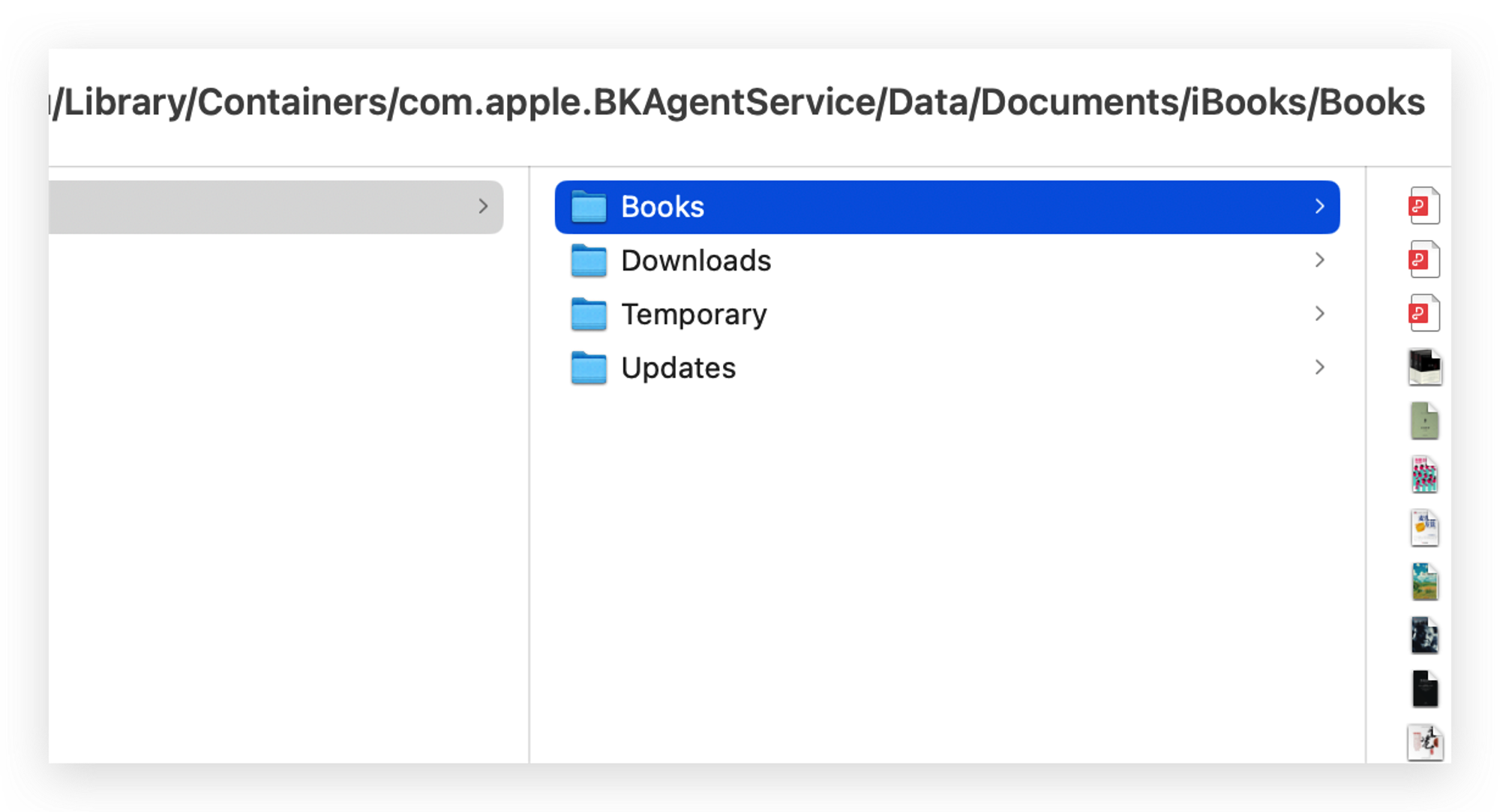Select the solid black cover file
This screenshot has width=1500, height=812.
coord(1424,689)
